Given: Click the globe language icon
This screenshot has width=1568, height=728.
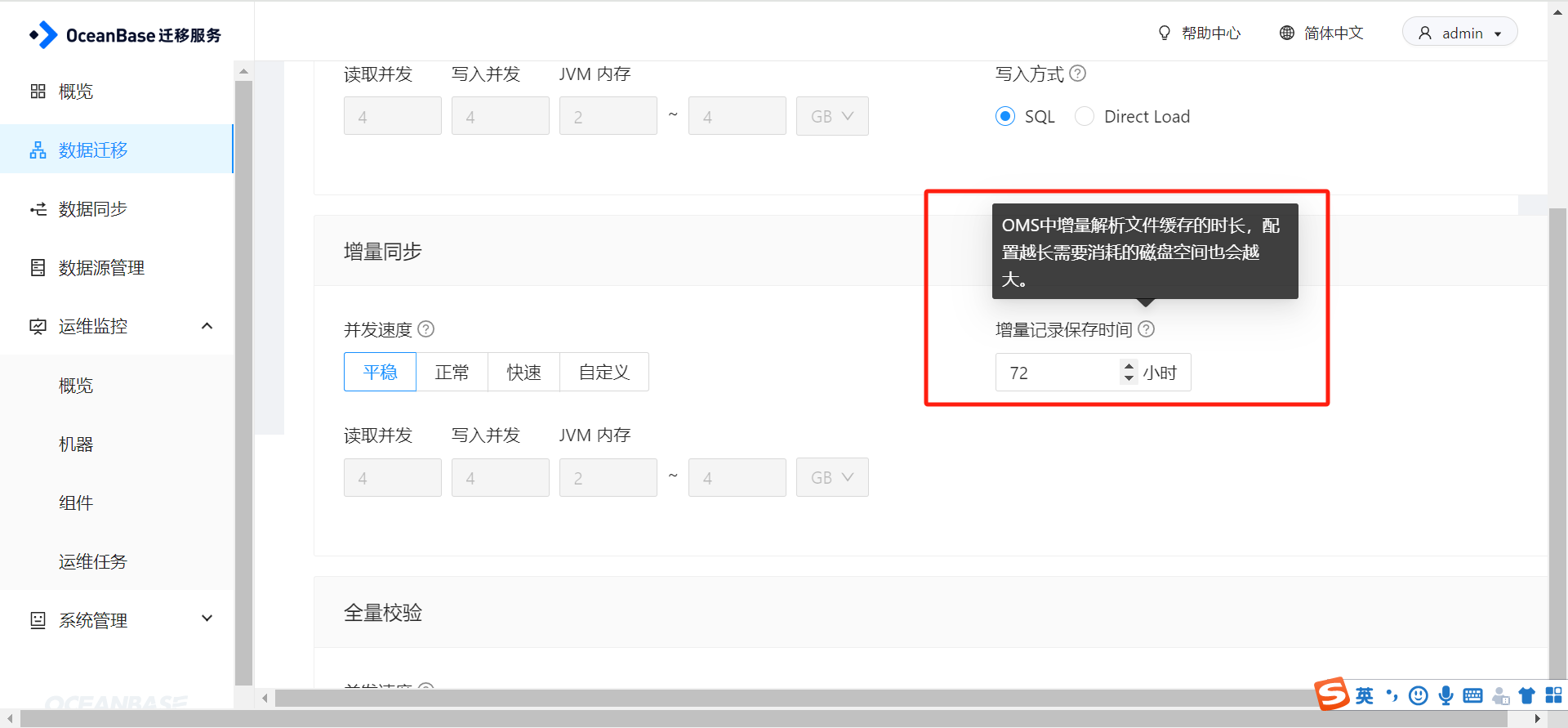Looking at the screenshot, I should 1287,33.
